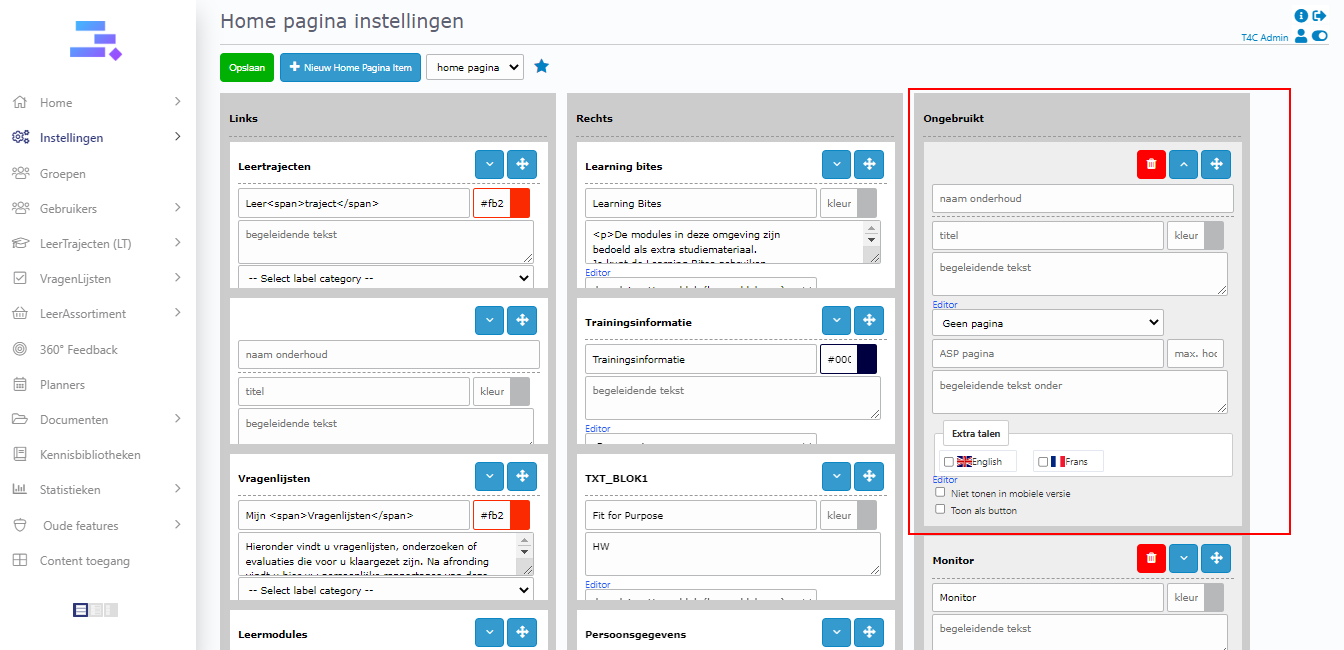Click the 360° Feedback sidebar icon
The width and height of the screenshot is (1344, 650).
tap(19, 349)
